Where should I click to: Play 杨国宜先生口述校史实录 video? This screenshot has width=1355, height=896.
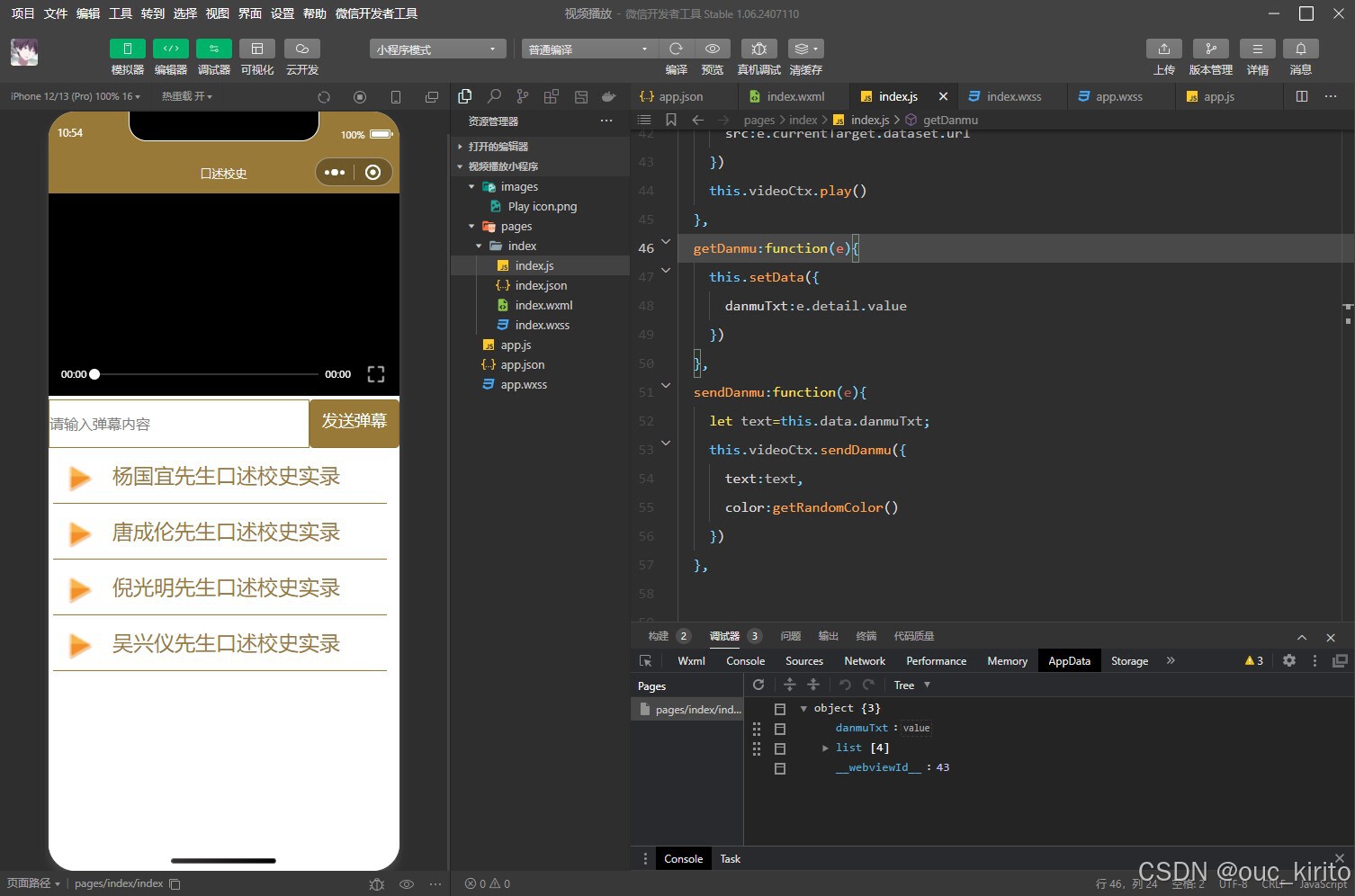[220, 477]
